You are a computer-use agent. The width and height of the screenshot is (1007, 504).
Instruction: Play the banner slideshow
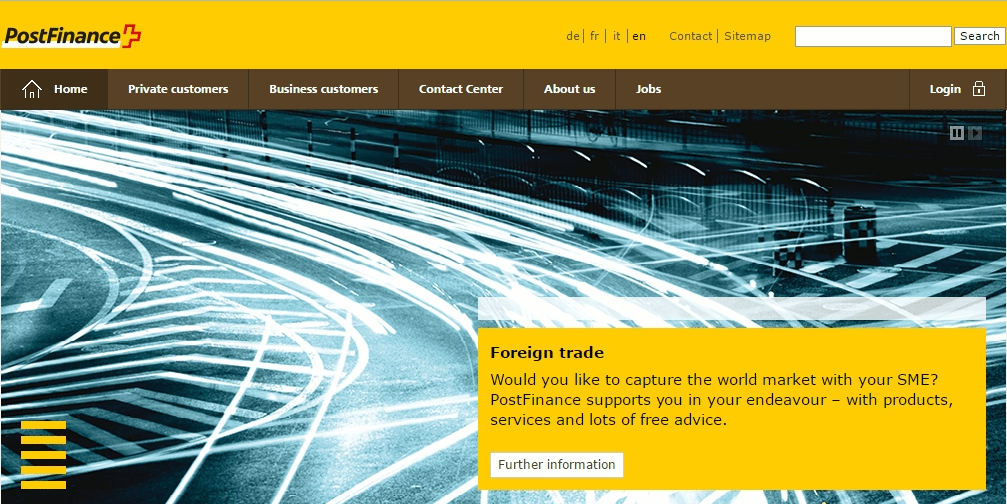point(975,133)
